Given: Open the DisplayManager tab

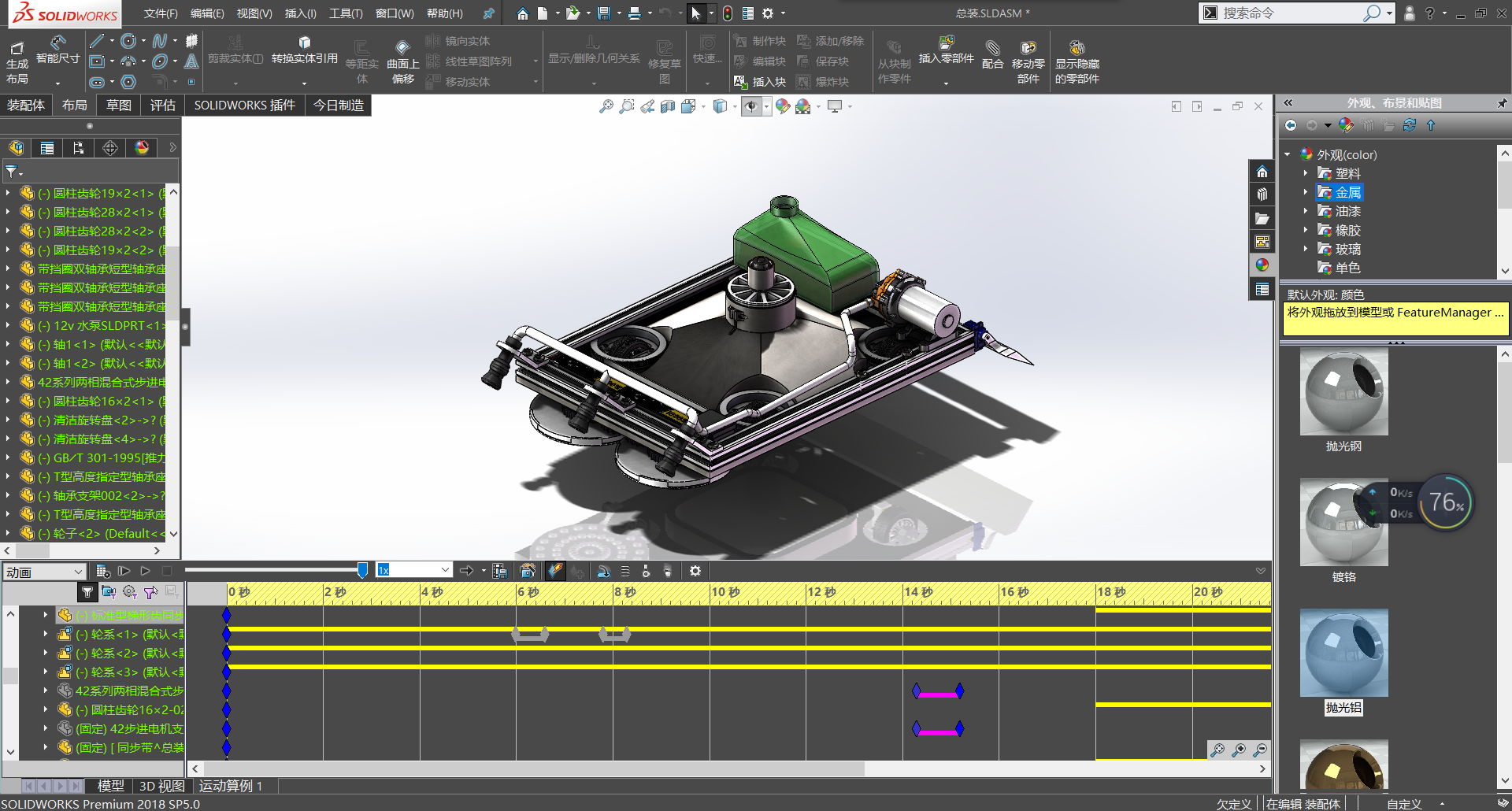Looking at the screenshot, I should (x=142, y=148).
